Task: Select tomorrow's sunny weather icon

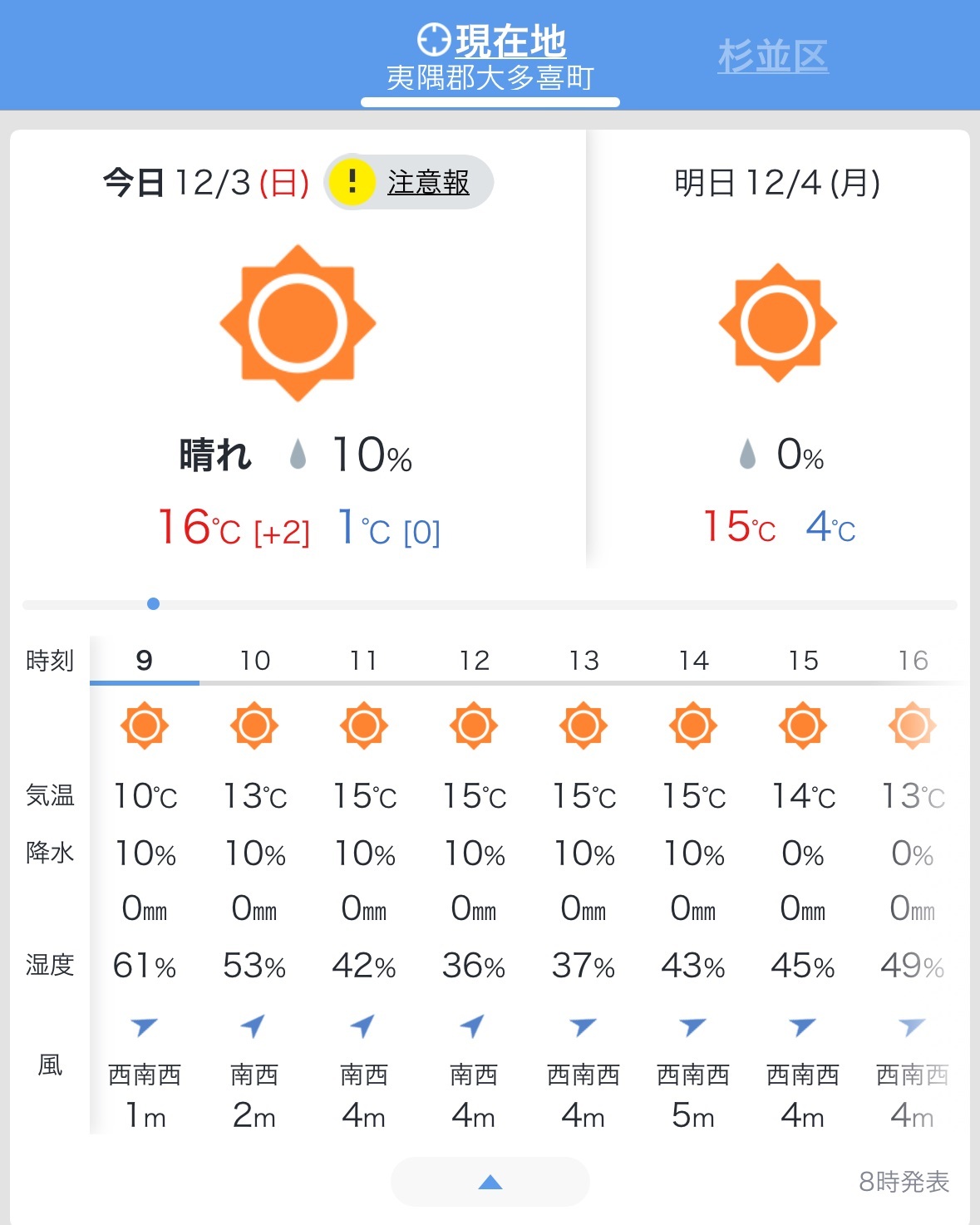Action: [778, 322]
